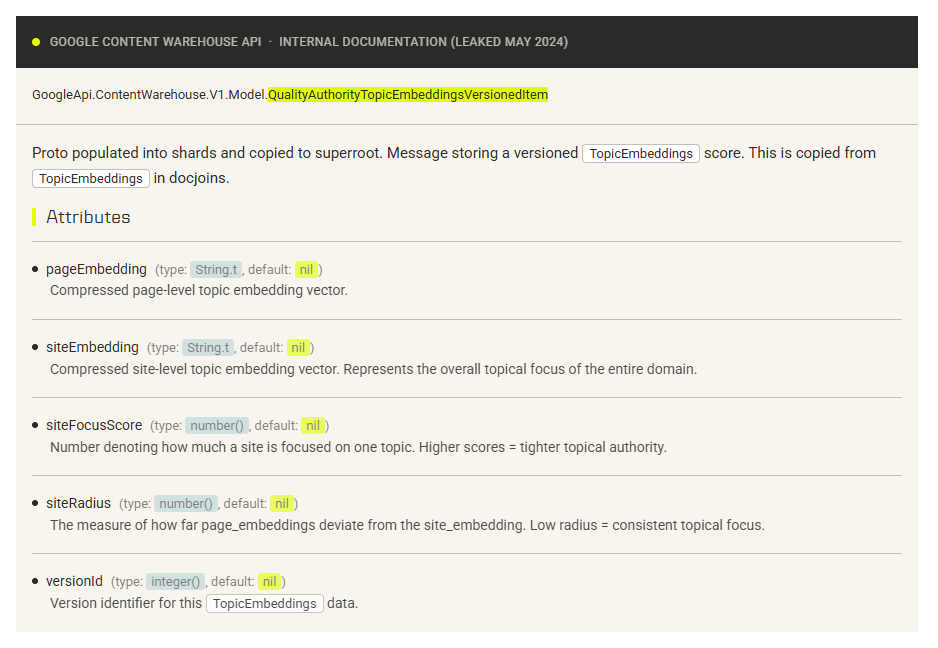Click the yellow dot in the header bar
The image size is (938, 648).
coord(36,42)
